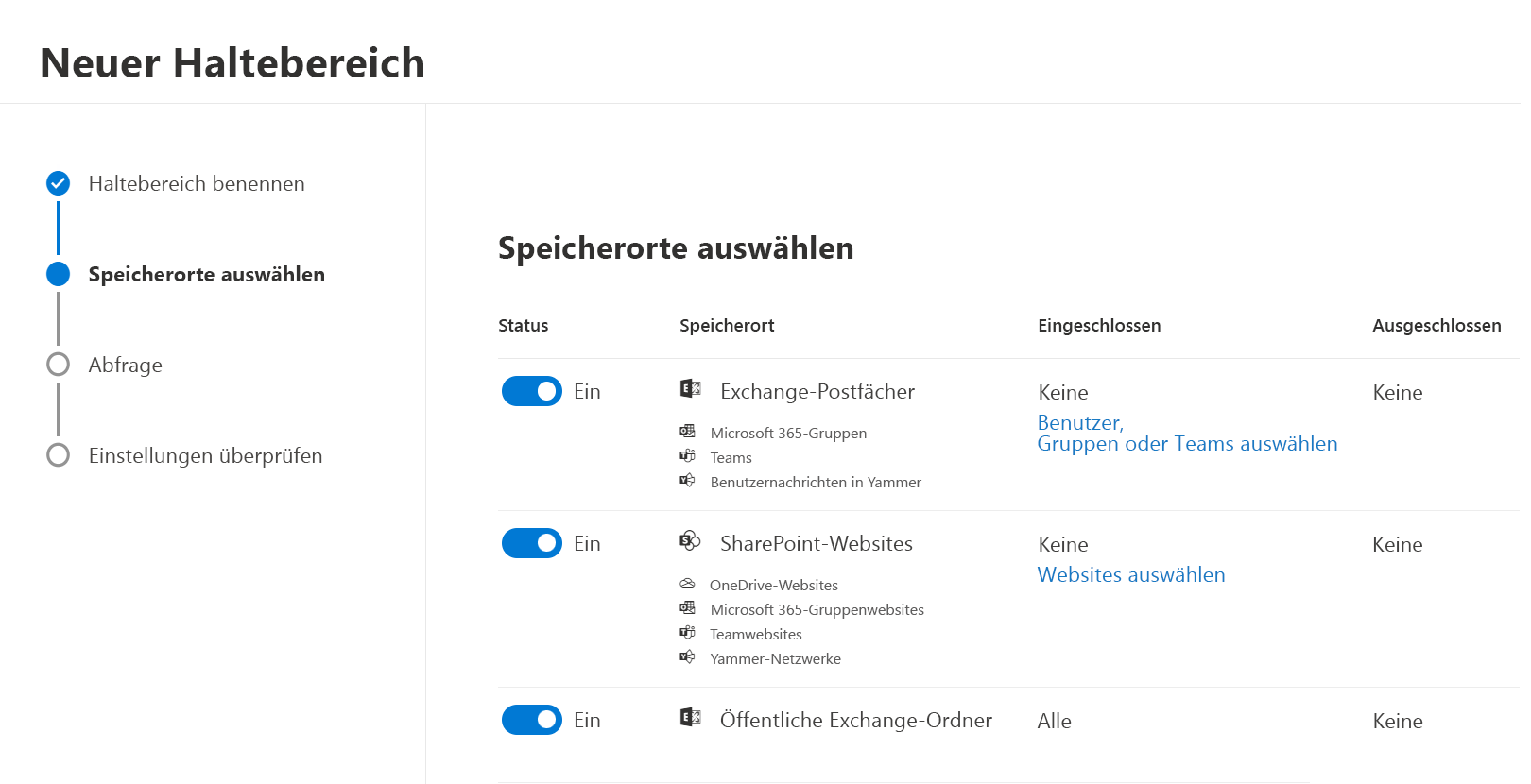Screen dimensions: 1531x784
Task: Click the Teams icon under Exchange-Postfächer
Action: coord(687,455)
